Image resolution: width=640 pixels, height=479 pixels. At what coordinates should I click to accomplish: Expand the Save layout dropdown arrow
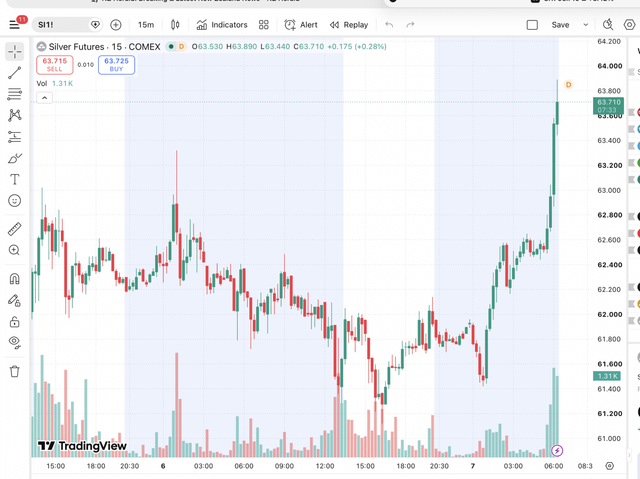point(586,25)
